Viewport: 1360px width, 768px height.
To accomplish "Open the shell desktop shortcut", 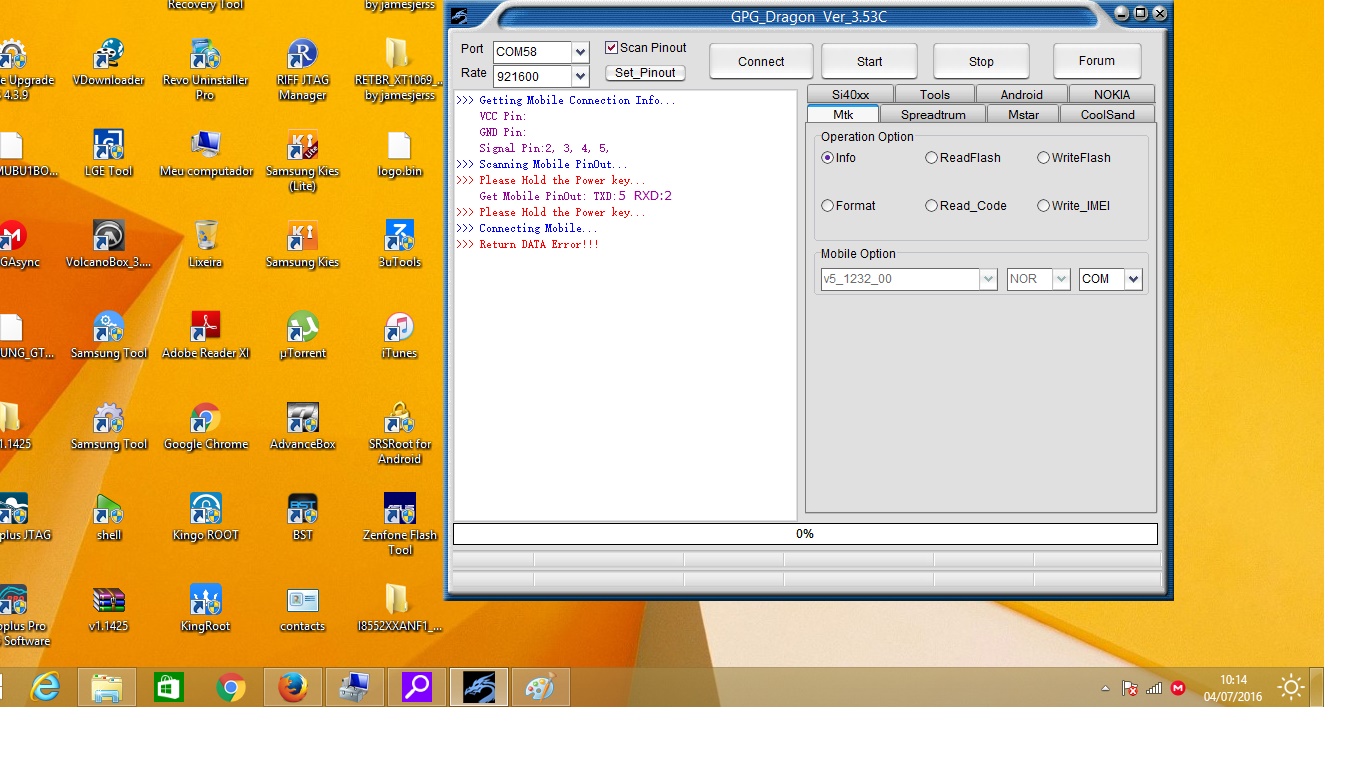I will coord(108,517).
